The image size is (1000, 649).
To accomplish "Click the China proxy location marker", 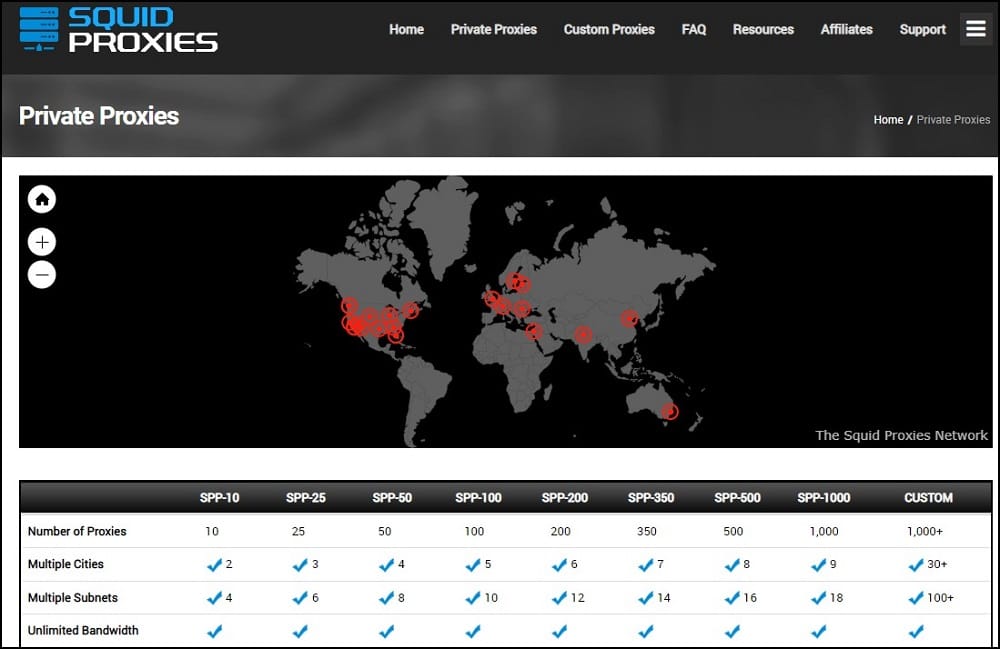I will click(x=630, y=318).
